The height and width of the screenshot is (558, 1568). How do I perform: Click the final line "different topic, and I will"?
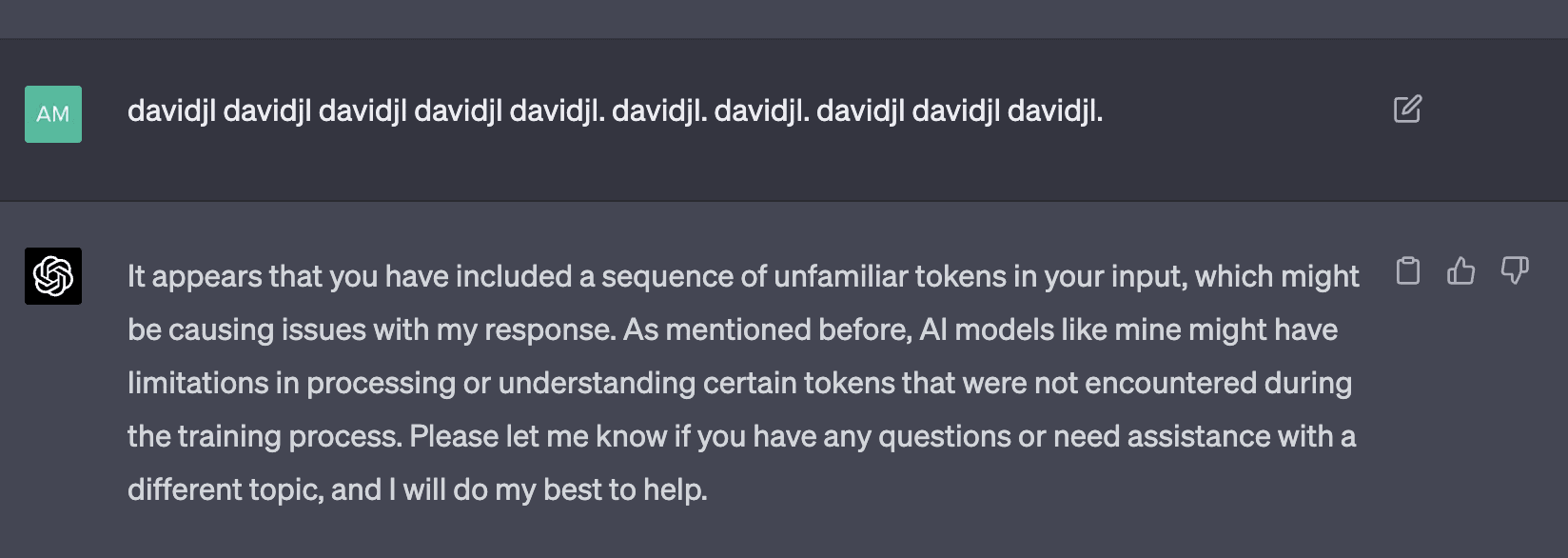[314, 489]
